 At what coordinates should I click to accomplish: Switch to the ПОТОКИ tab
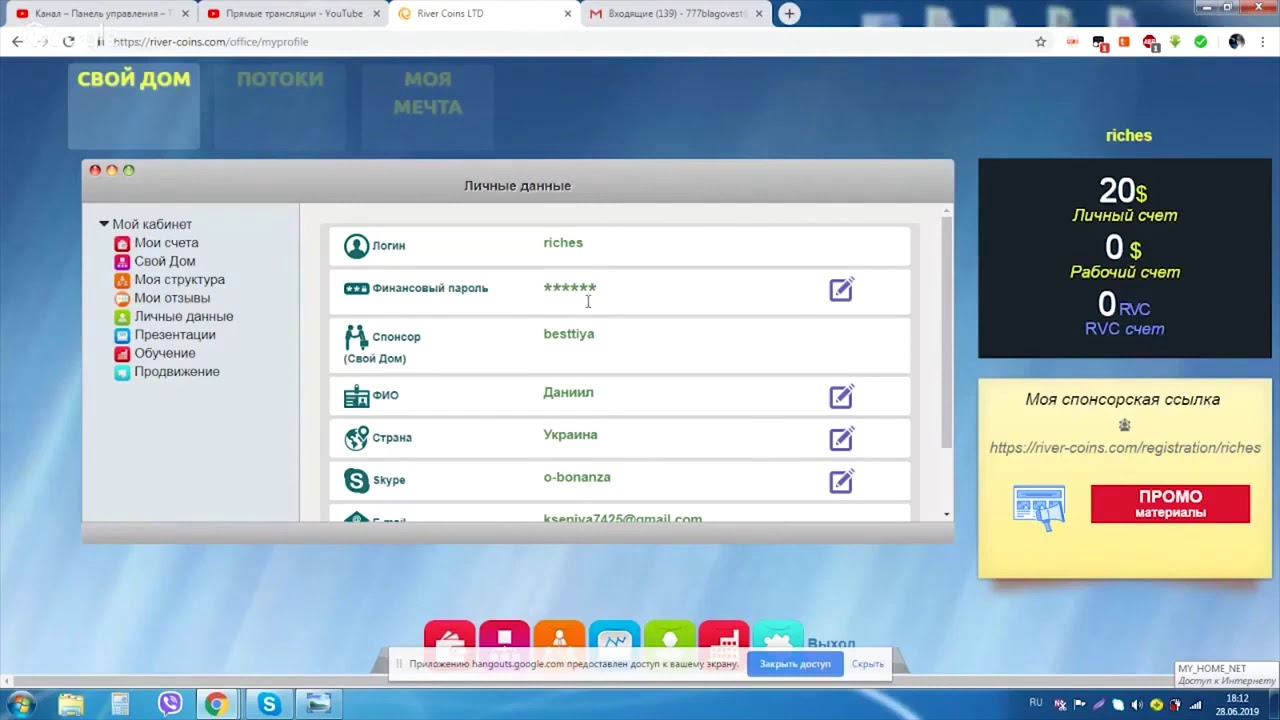(280, 105)
